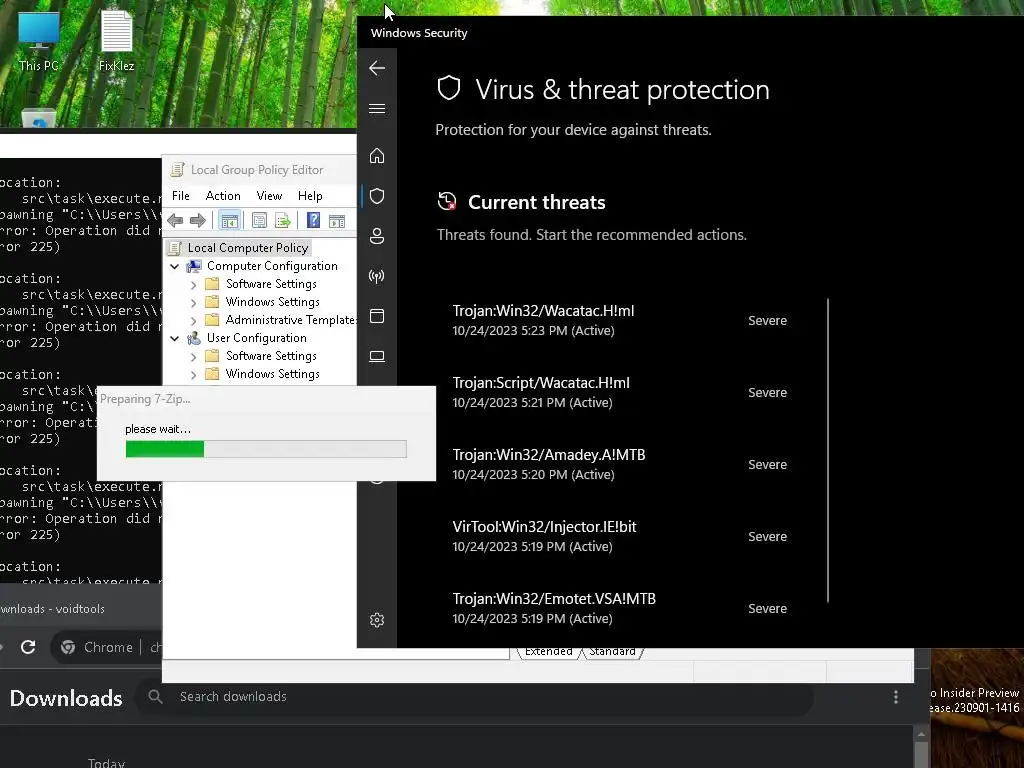This screenshot has width=1024, height=768.
Task: Expand Software Settings under Computer Configuration
Action: tap(193, 285)
